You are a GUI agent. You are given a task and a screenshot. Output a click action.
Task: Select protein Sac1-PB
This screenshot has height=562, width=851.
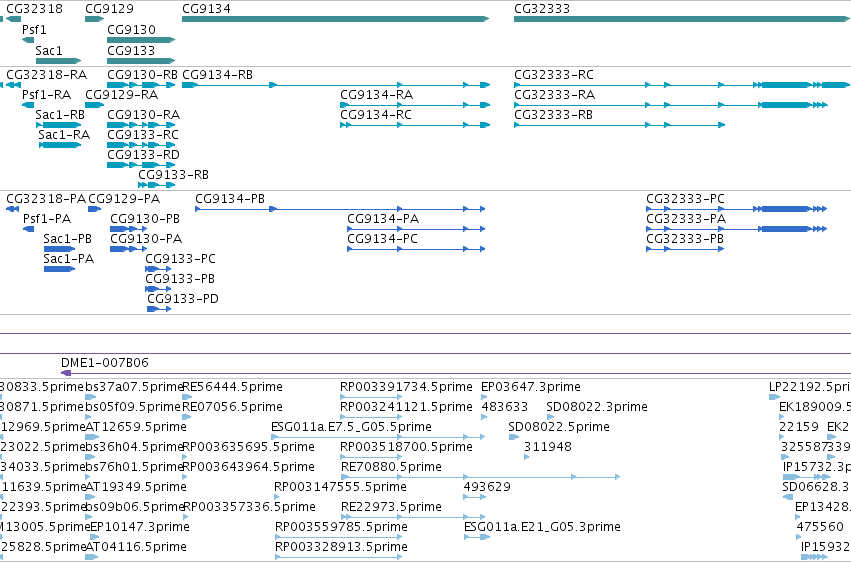tap(59, 250)
